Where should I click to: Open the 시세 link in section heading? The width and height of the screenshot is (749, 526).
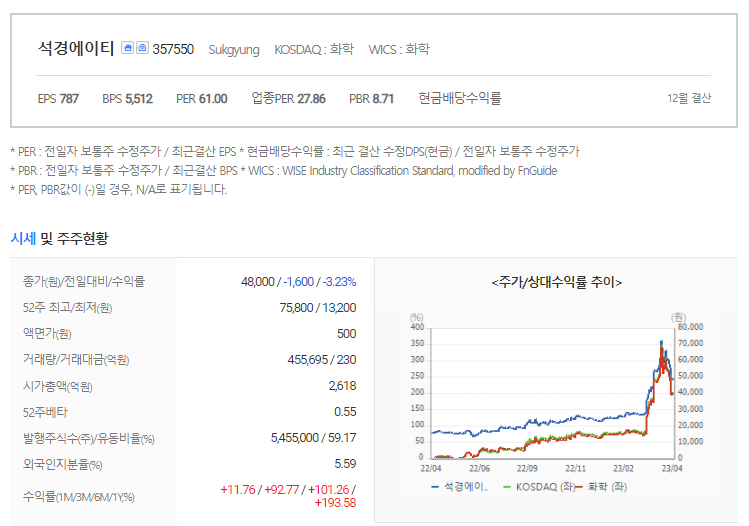coord(23,238)
